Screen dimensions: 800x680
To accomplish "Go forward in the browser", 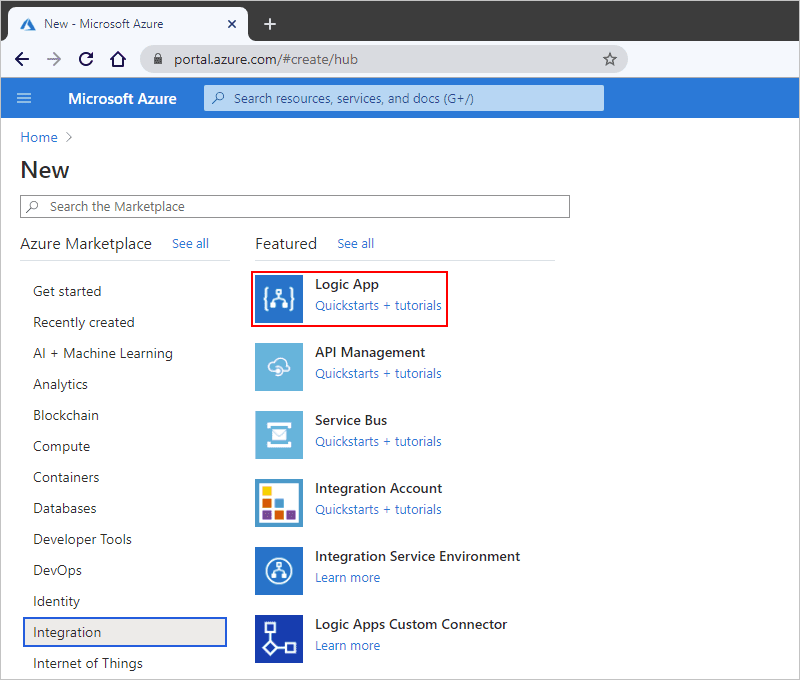I will click(x=54, y=59).
